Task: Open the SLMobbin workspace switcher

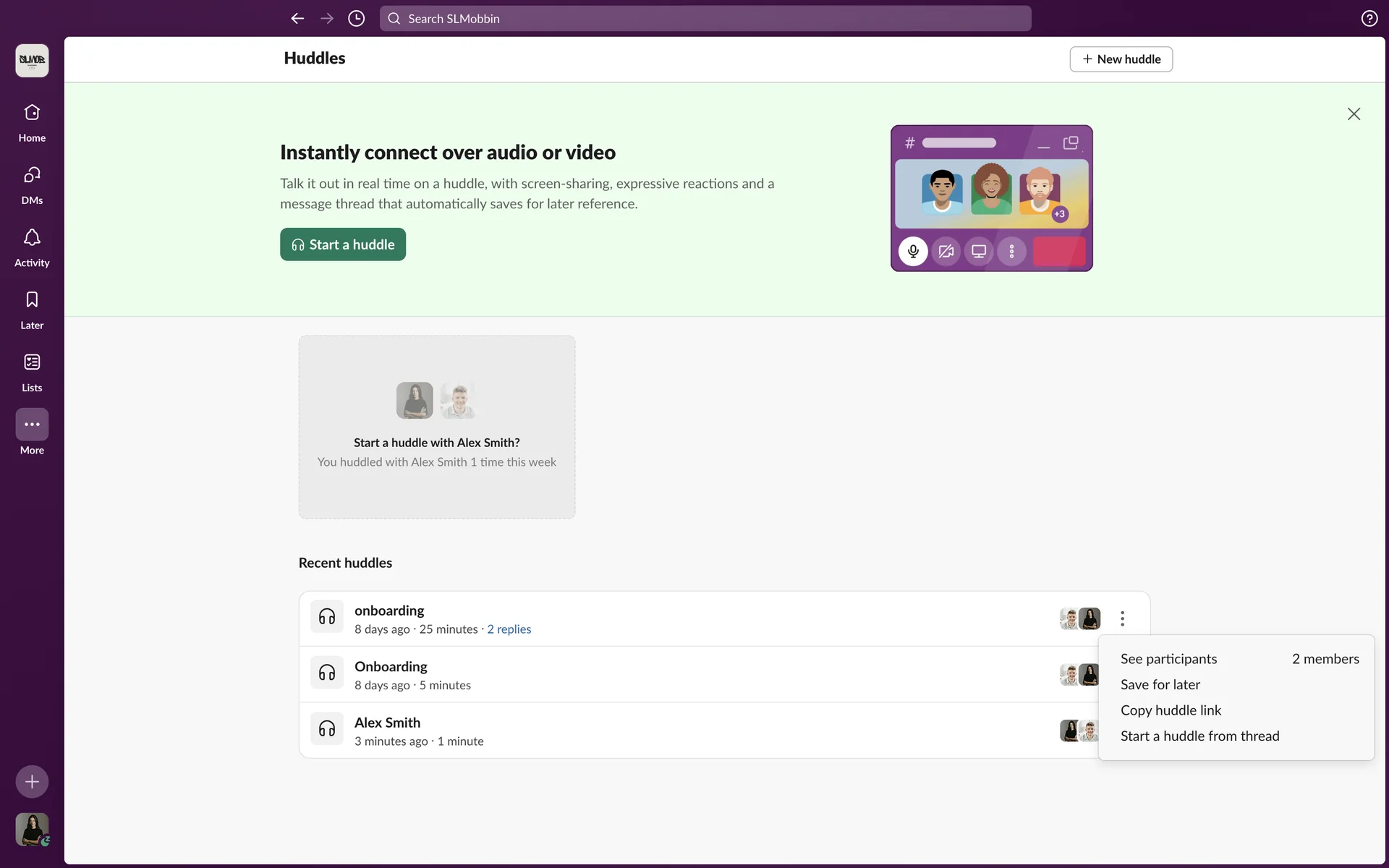Action: click(x=32, y=60)
